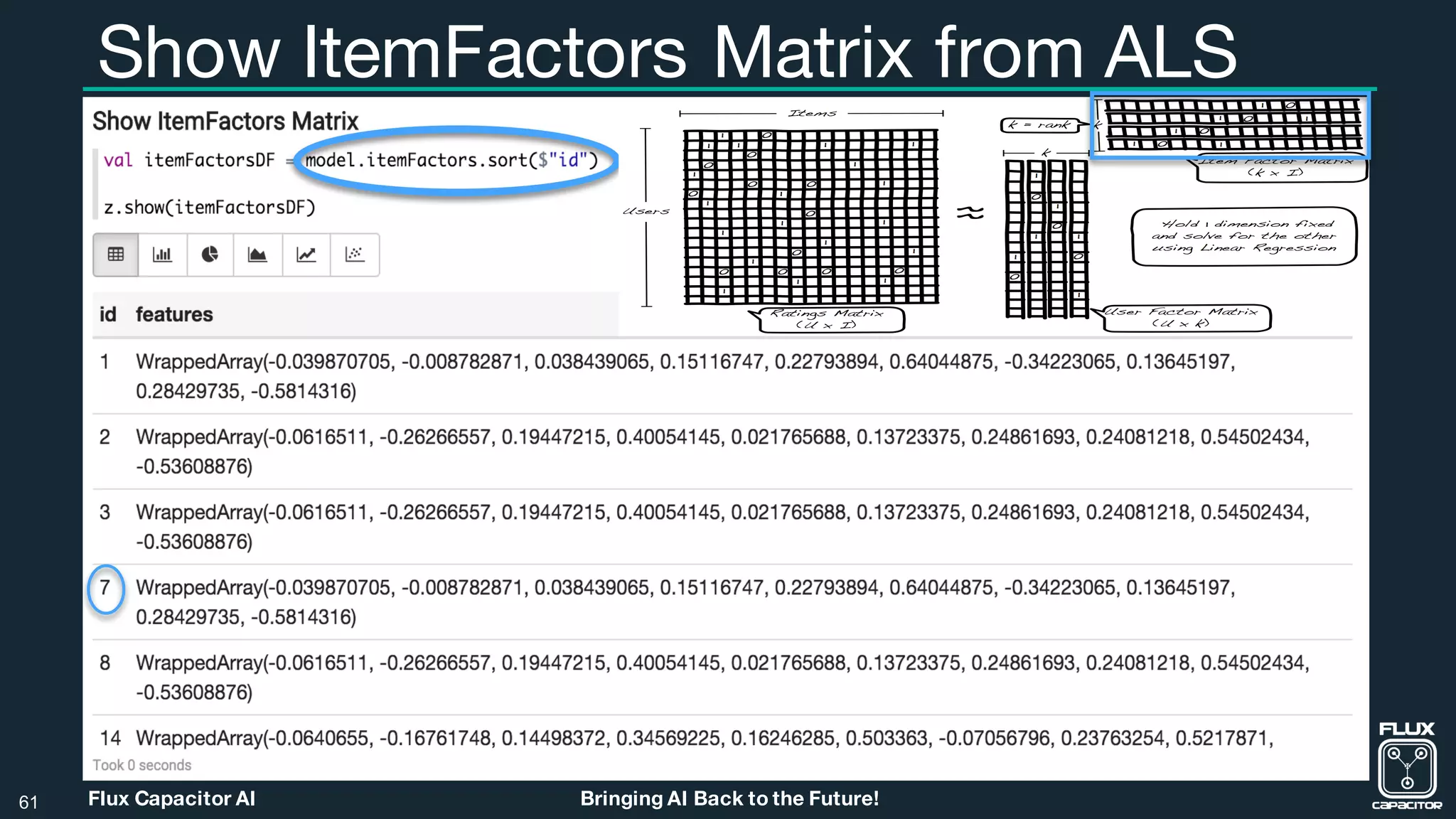Click id cell with value 2
The width and height of the screenshot is (1456, 819).
(105, 437)
